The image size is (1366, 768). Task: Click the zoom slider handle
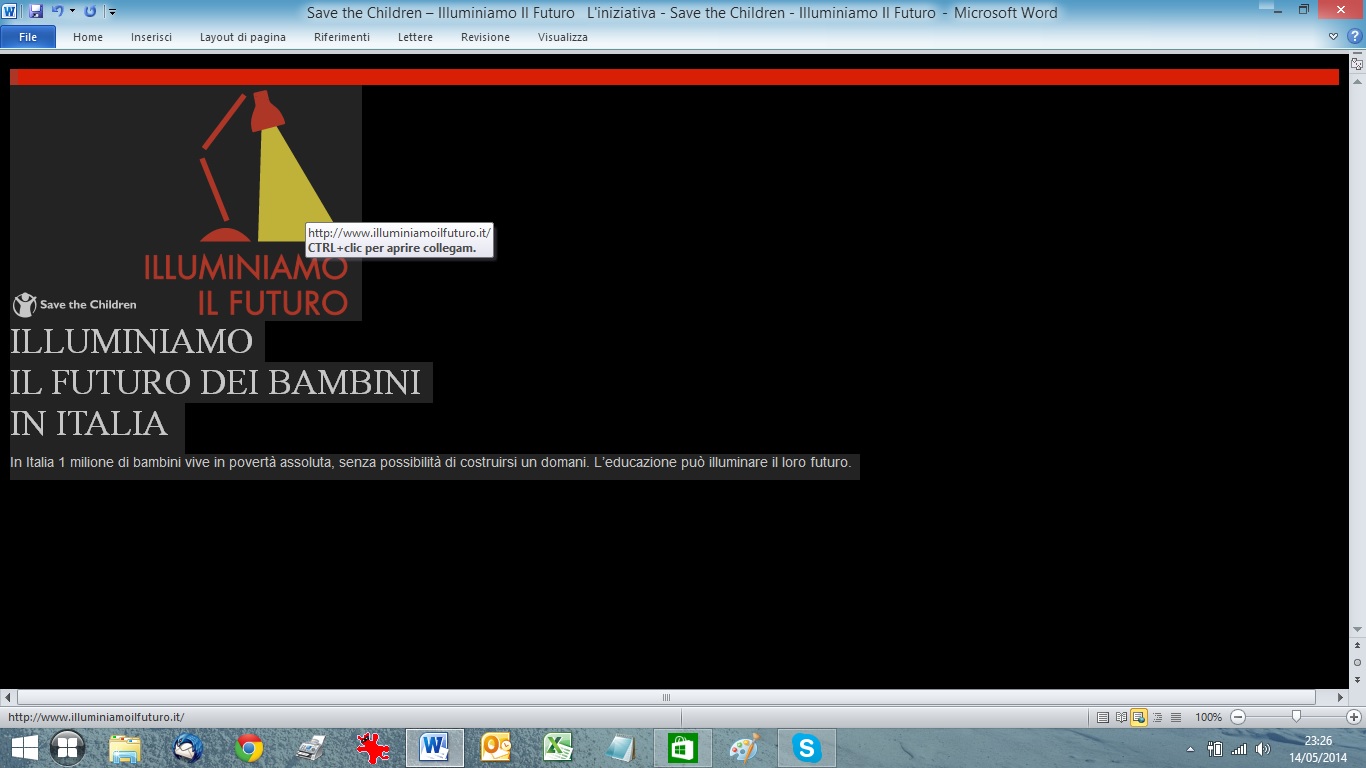tap(1296, 716)
